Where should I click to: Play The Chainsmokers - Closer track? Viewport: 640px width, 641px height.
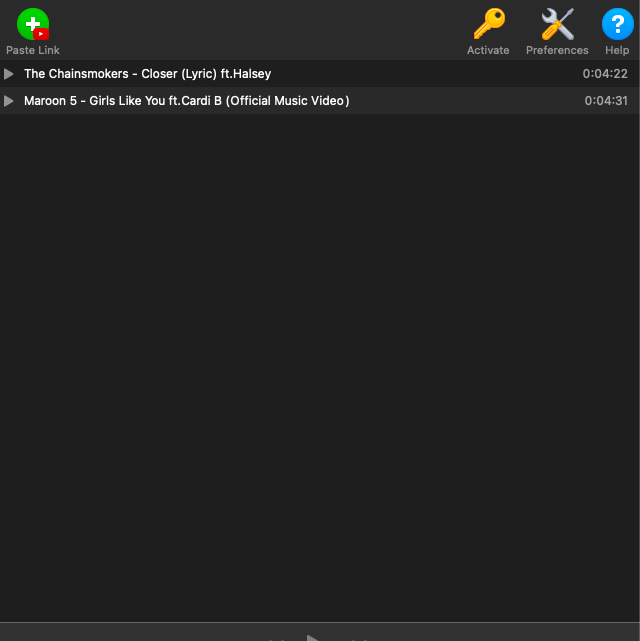coord(9,74)
